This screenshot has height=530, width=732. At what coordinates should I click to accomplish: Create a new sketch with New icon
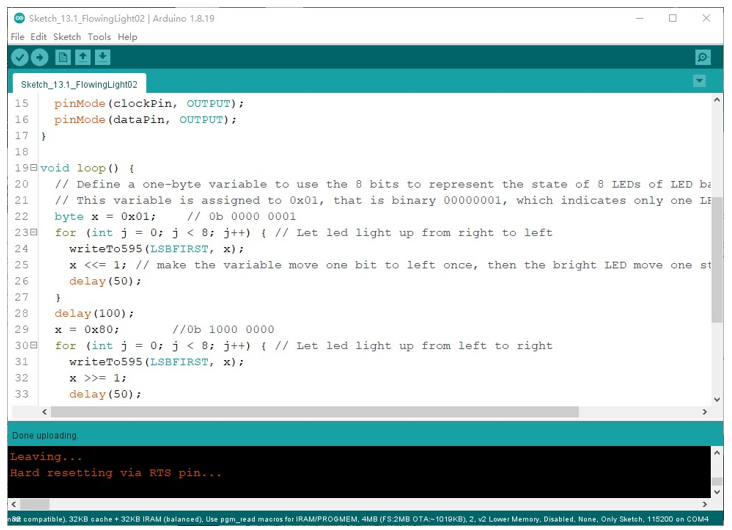tap(63, 57)
